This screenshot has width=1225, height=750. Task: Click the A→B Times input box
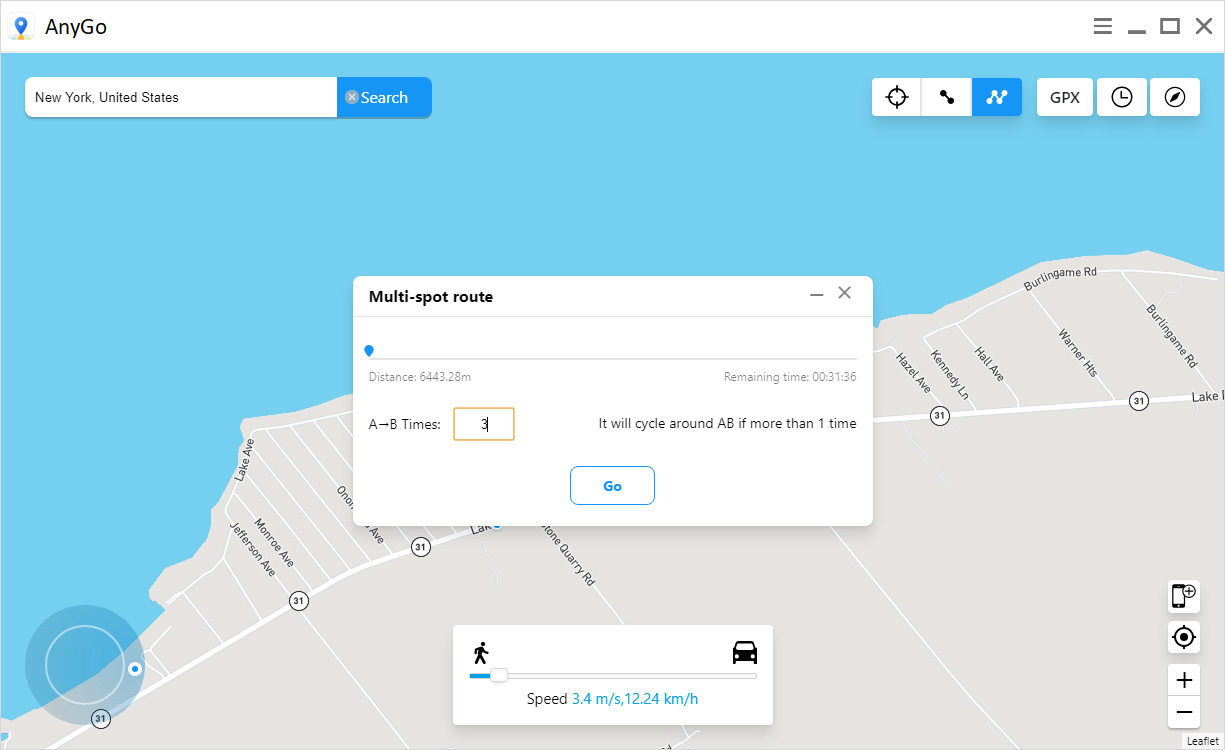click(x=484, y=424)
